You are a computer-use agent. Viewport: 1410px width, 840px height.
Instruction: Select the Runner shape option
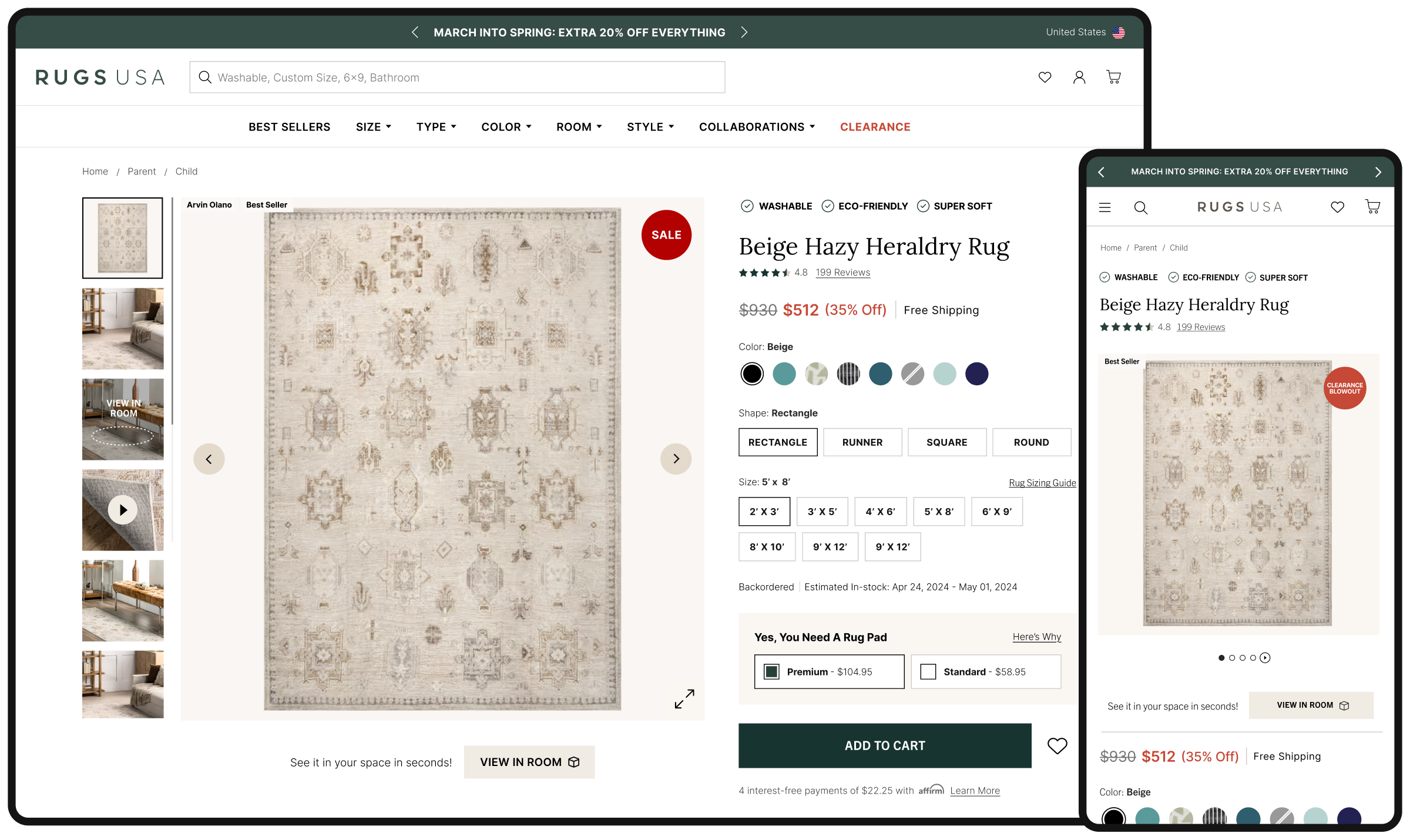[862, 442]
